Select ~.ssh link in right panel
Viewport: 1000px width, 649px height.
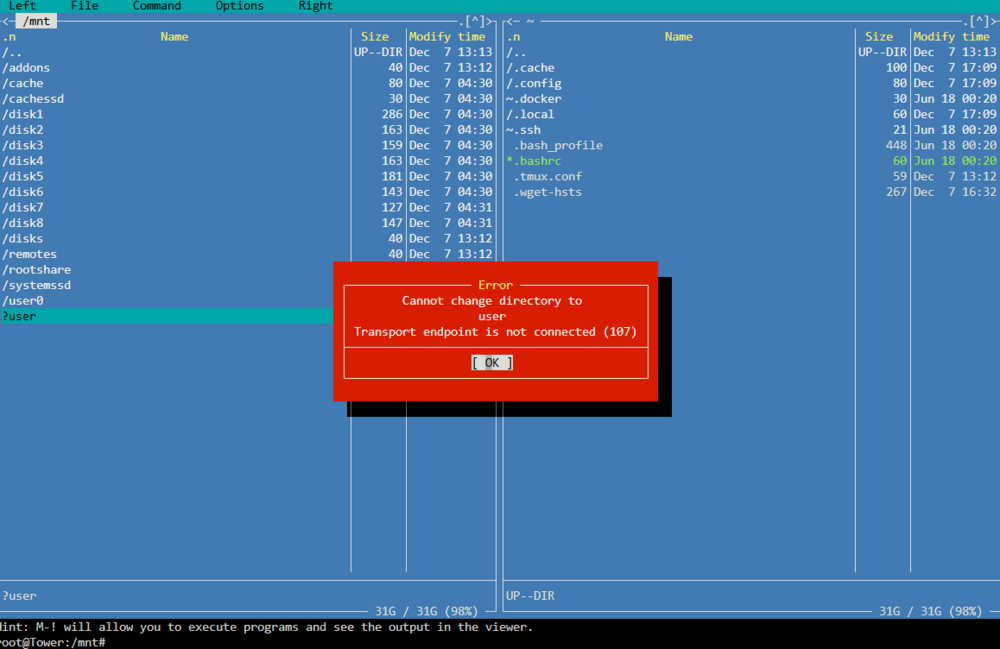coord(752,129)
